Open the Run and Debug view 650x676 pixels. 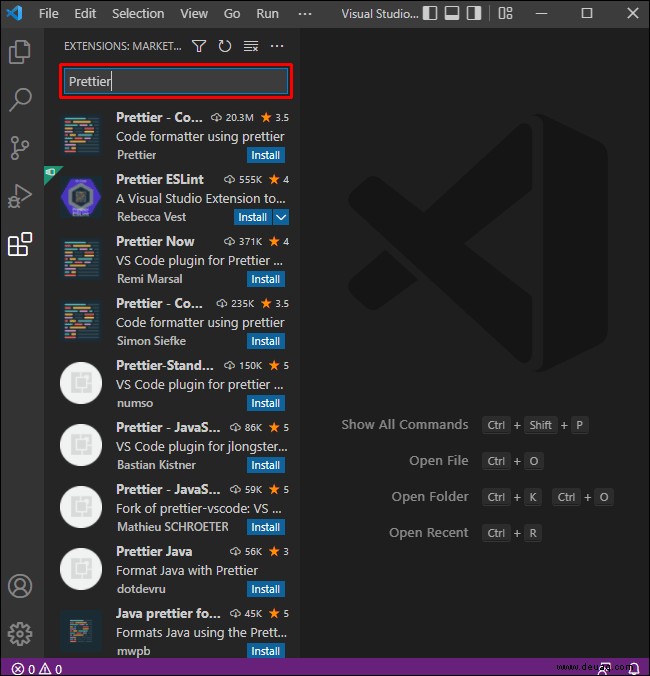(20, 196)
